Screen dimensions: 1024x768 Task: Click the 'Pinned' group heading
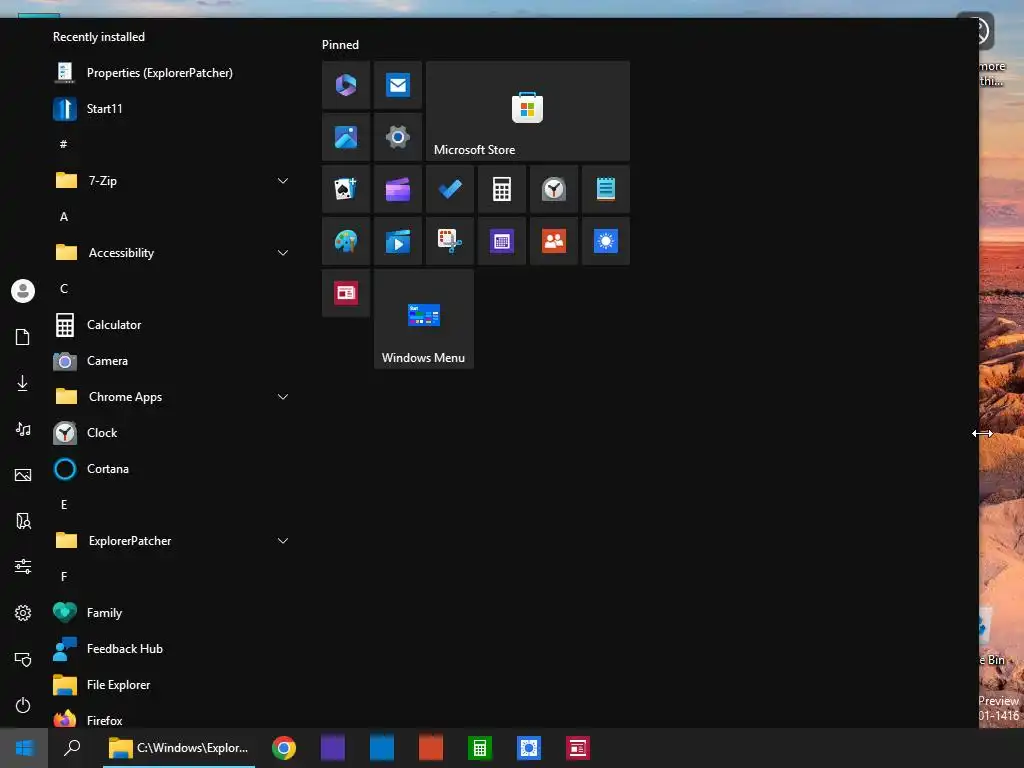pyautogui.click(x=340, y=44)
